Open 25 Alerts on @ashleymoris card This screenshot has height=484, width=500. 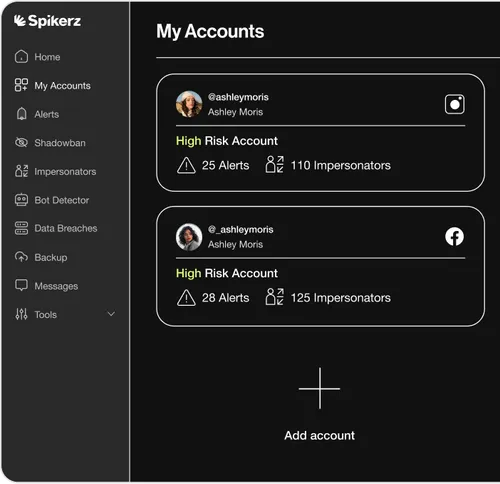click(x=225, y=165)
